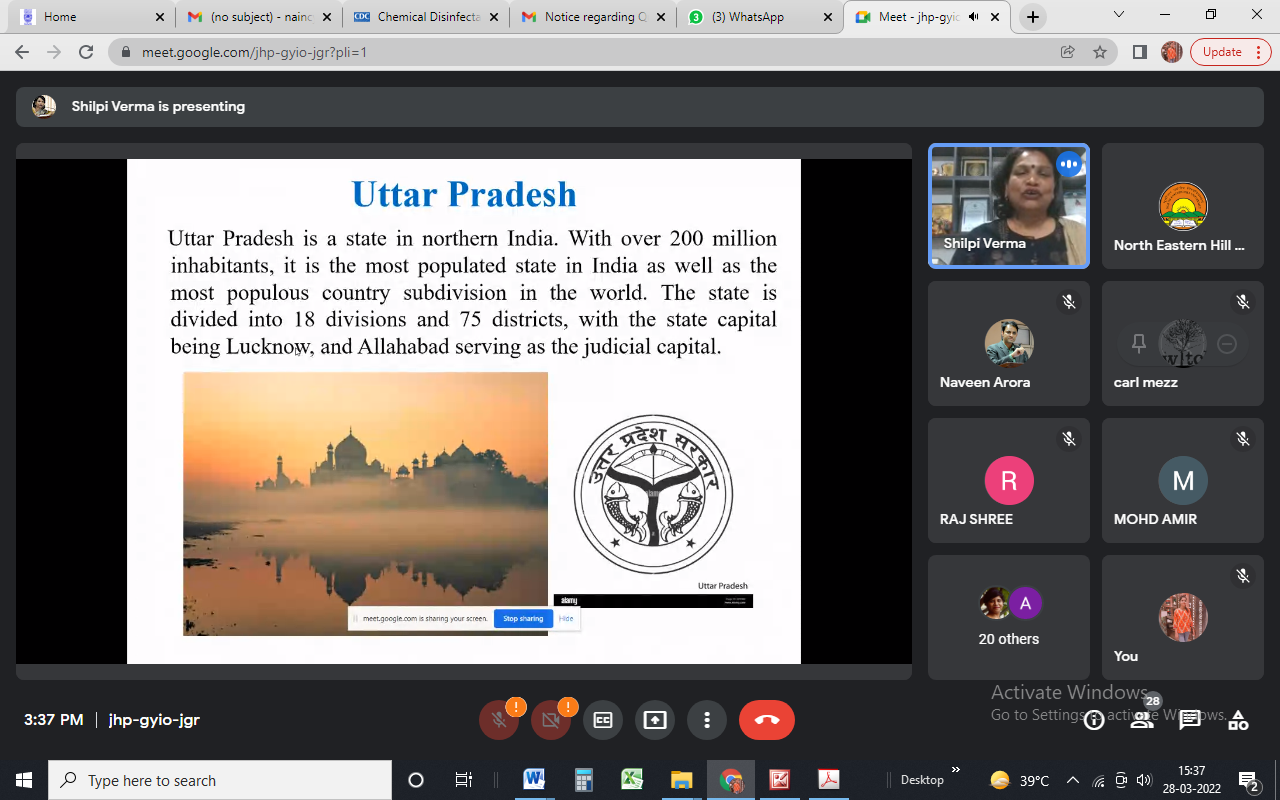The image size is (1280, 800).
Task: Open Cortana from the taskbar
Action: click(416, 780)
